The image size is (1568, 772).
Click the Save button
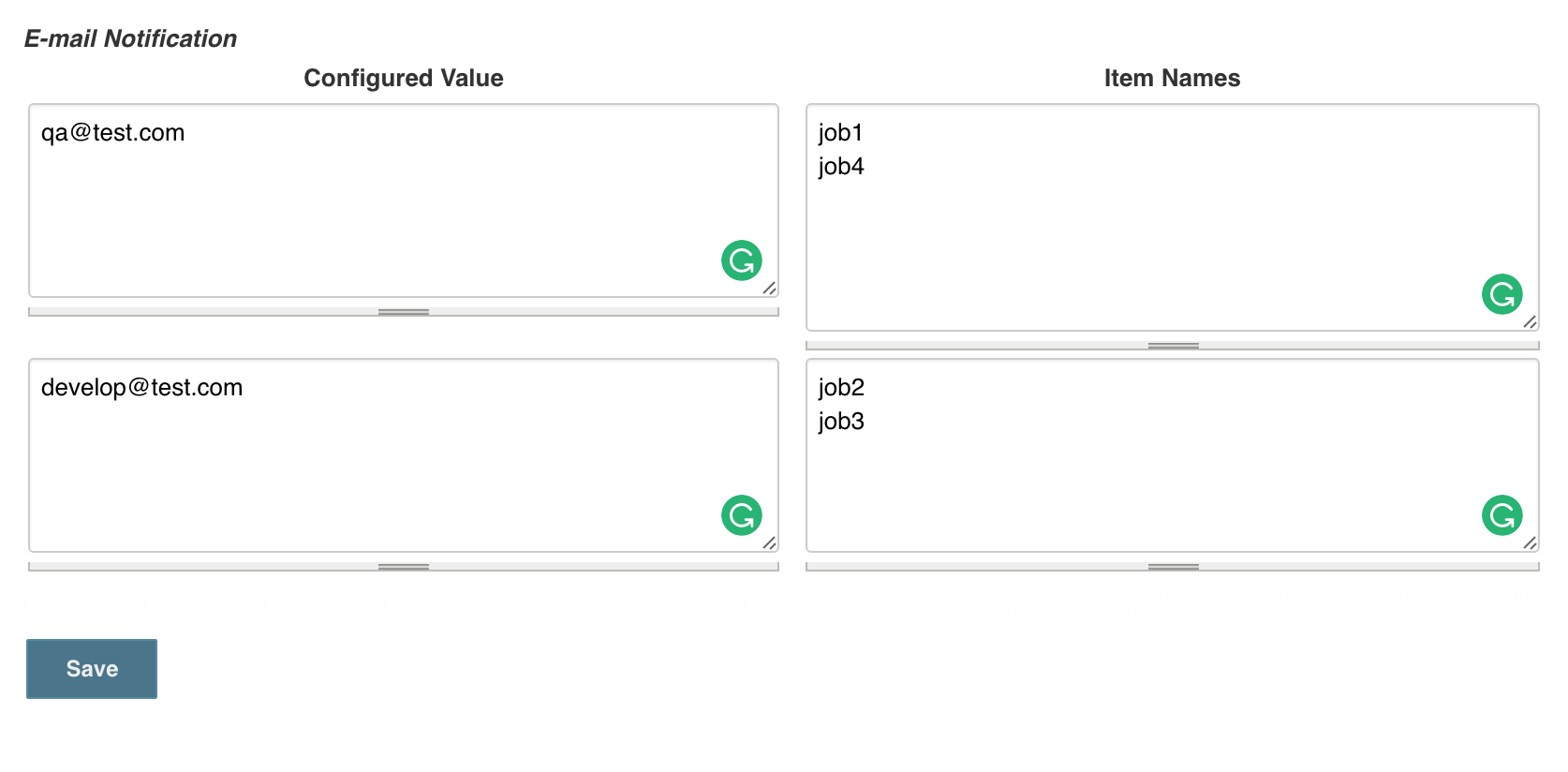pyautogui.click(x=92, y=669)
